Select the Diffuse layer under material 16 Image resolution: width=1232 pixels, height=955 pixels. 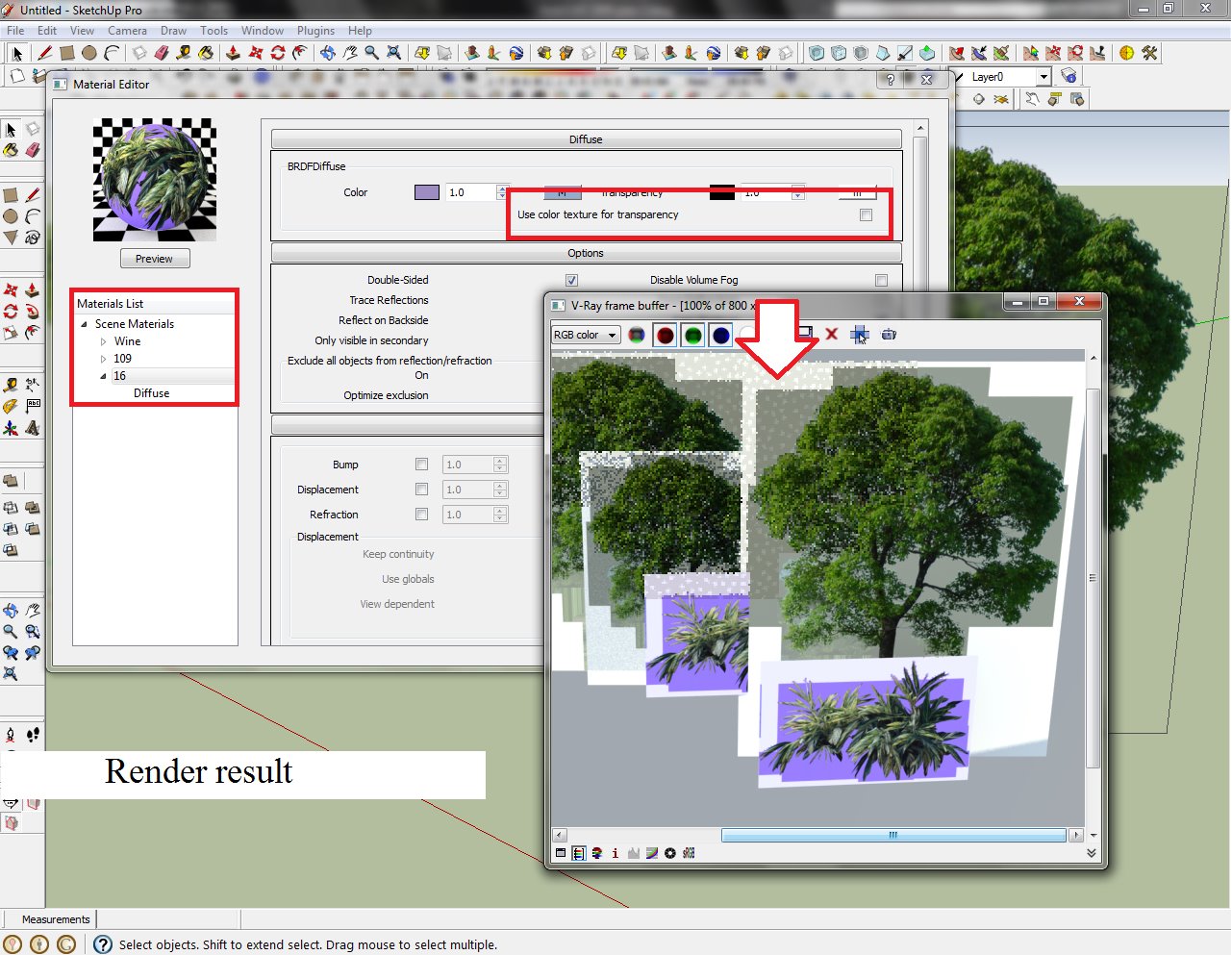tap(150, 393)
